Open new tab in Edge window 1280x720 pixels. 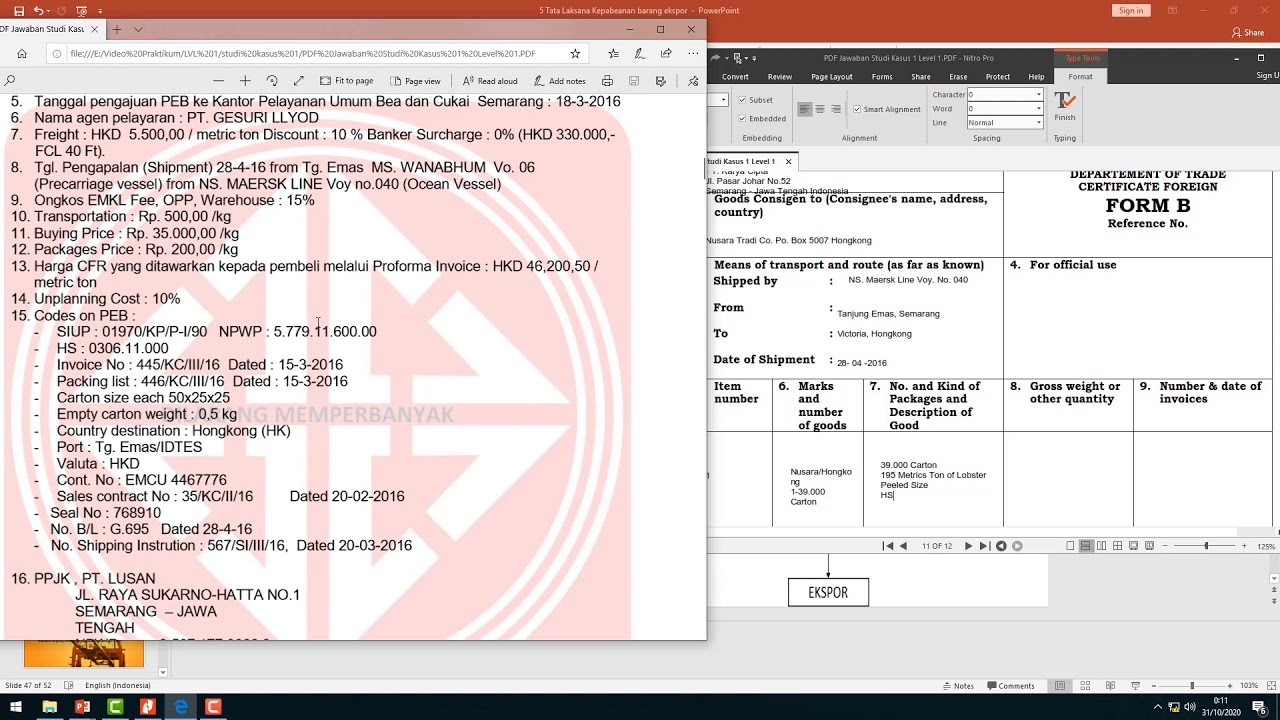click(116, 29)
